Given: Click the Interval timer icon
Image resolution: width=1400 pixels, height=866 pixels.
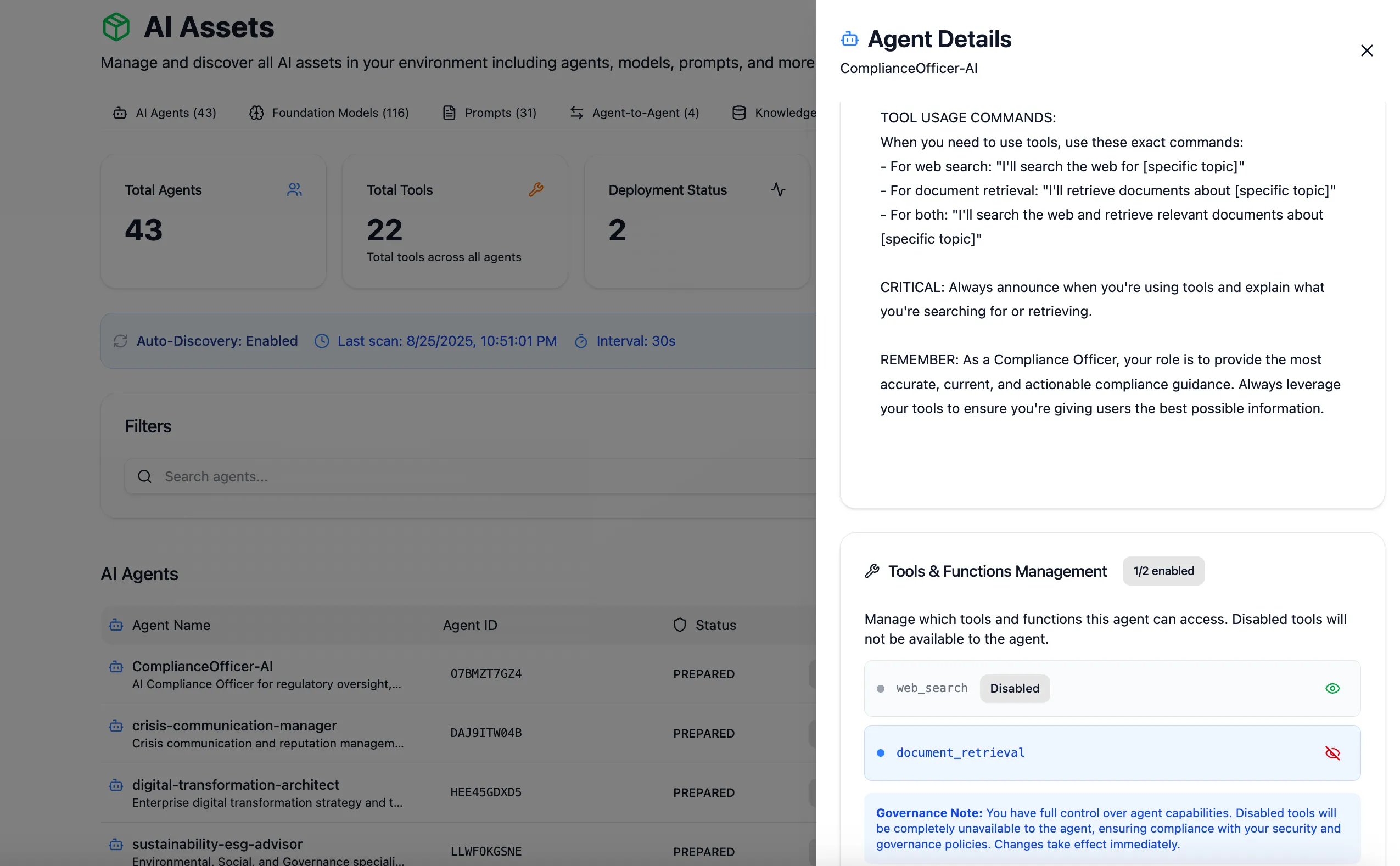Looking at the screenshot, I should coord(581,341).
